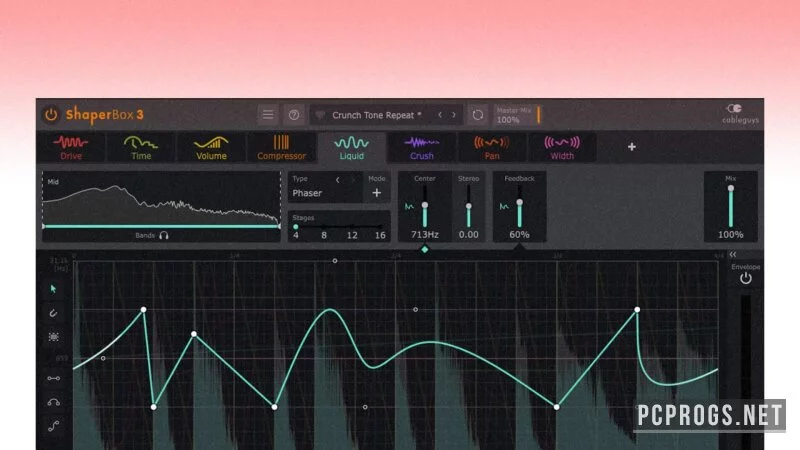The width and height of the screenshot is (800, 450).
Task: Click the Bands headphones solo icon
Action: tap(164, 235)
